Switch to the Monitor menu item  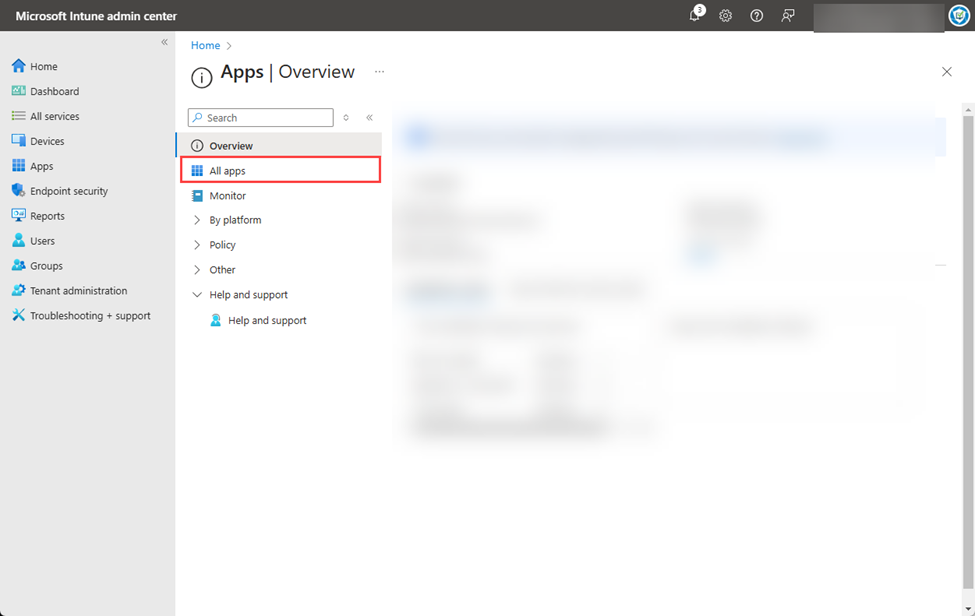pos(228,195)
